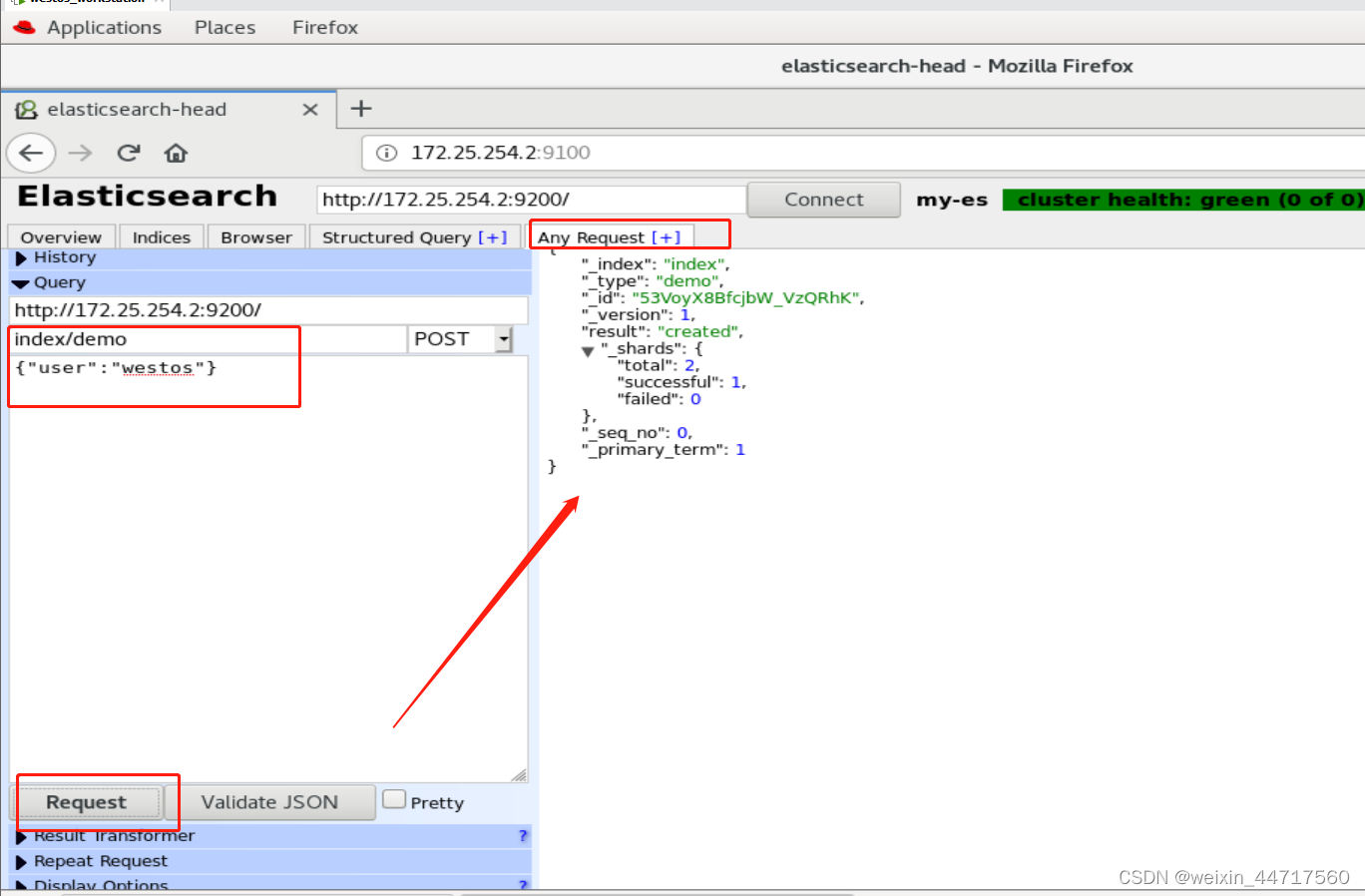The height and width of the screenshot is (896, 1365).
Task: Toggle the Pretty checkbox
Action: tap(394, 799)
